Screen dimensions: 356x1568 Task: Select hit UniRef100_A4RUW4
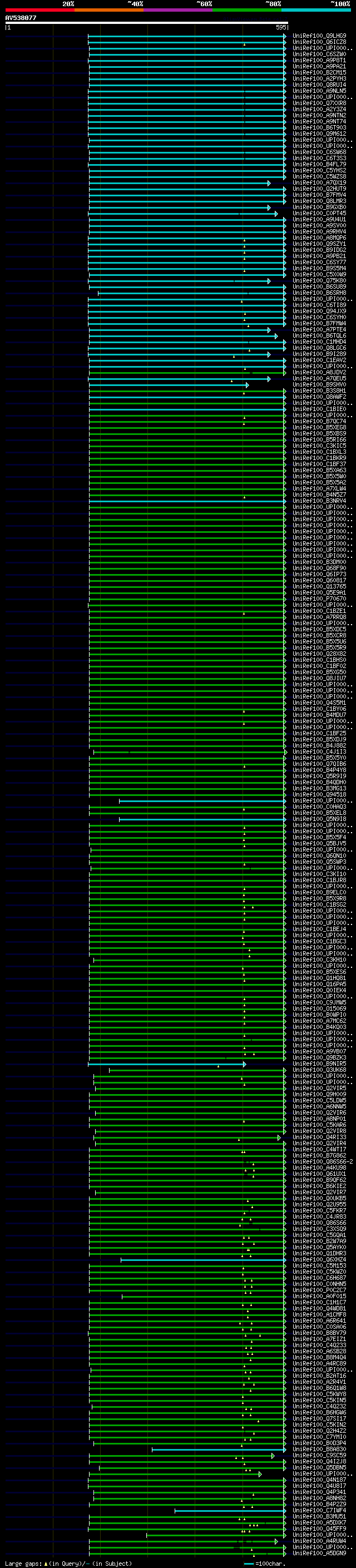[319, 1541]
